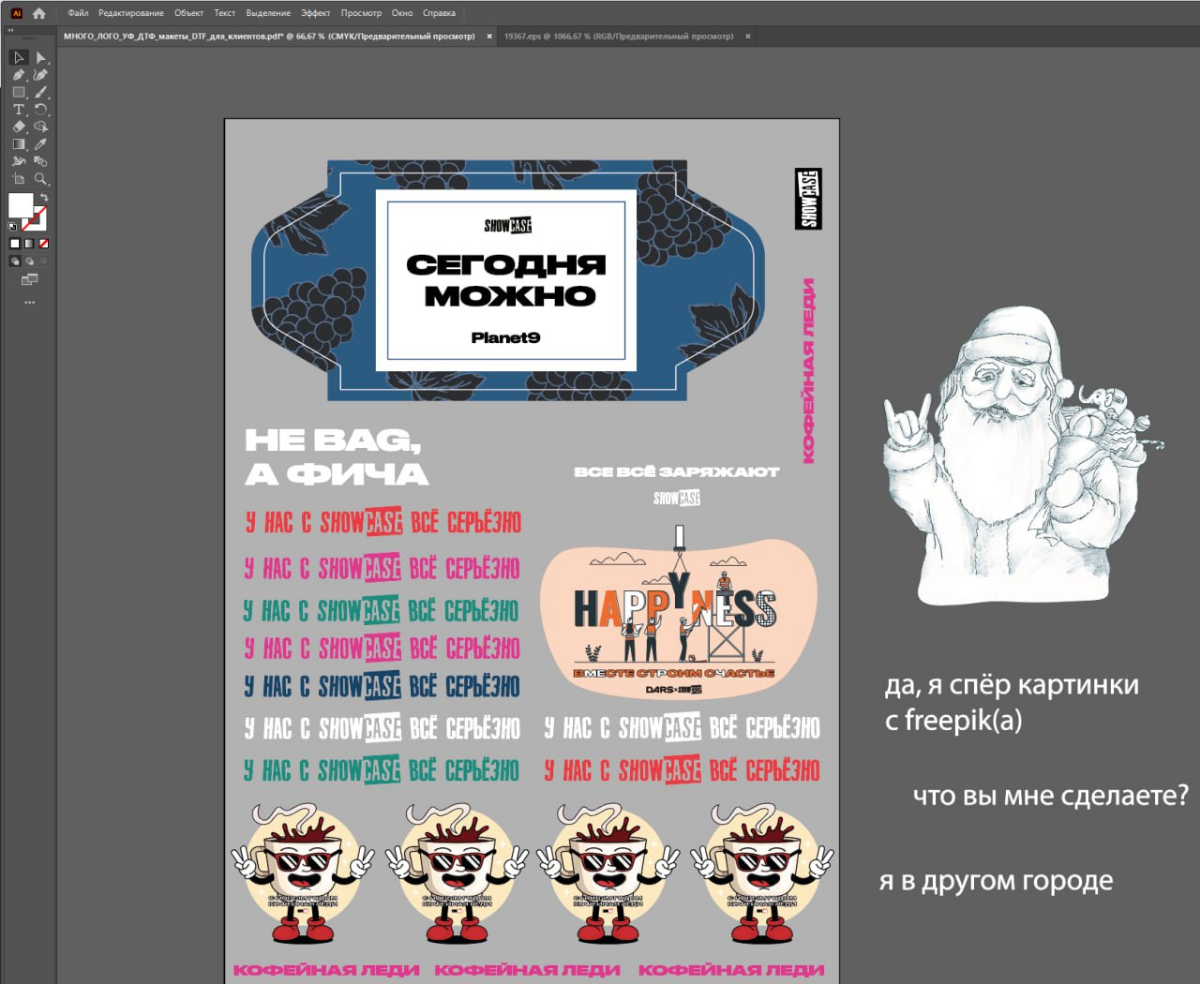Image resolution: width=1200 pixels, height=984 pixels.
Task: Select the Eraser tool
Action: pyautogui.click(x=18, y=126)
